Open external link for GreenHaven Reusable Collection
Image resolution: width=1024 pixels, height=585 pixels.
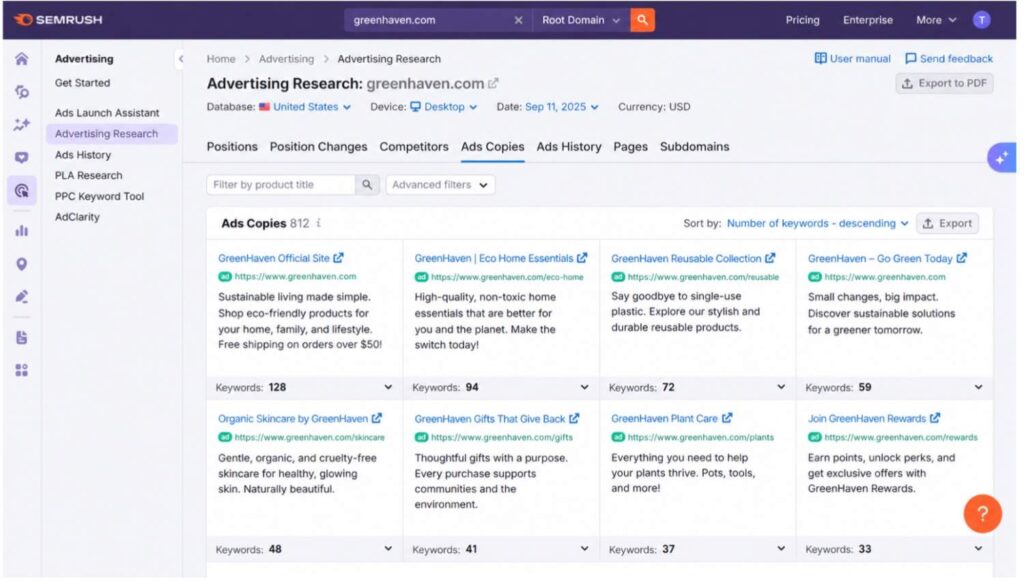point(770,258)
